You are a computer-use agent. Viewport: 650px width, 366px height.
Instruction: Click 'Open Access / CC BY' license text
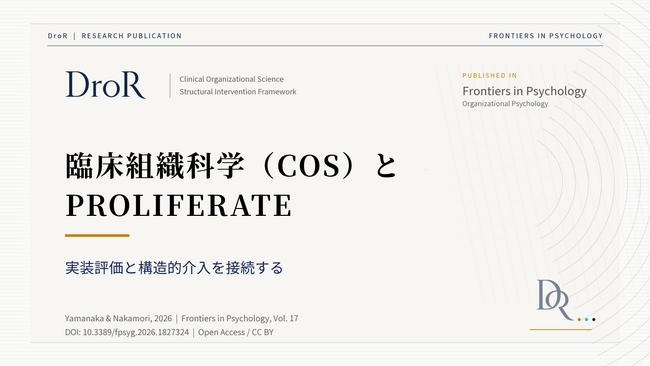pyautogui.click(x=235, y=332)
